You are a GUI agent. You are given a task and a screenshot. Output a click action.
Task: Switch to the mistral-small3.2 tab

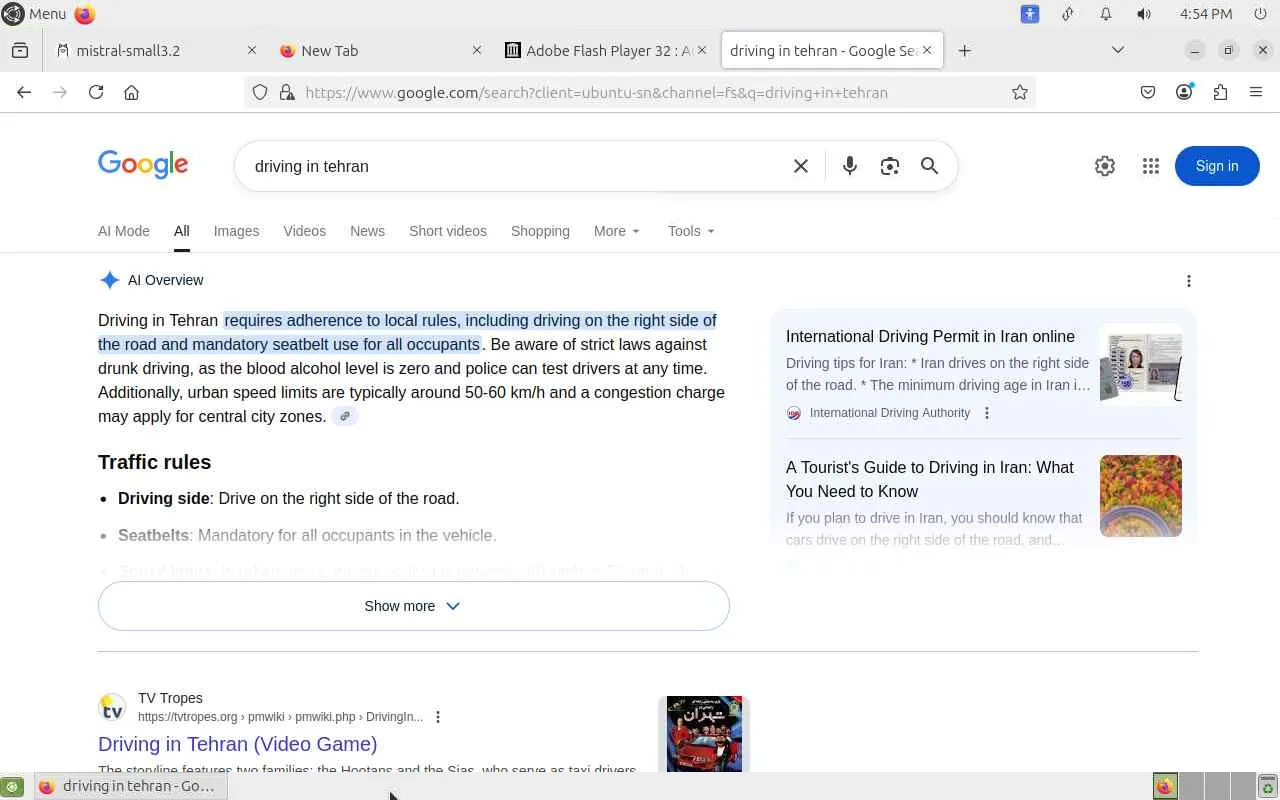pyautogui.click(x=156, y=50)
